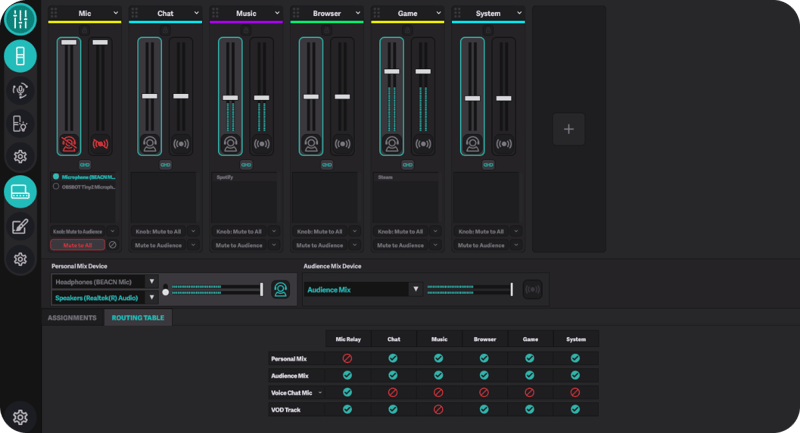The height and width of the screenshot is (433, 800).
Task: Toggle Mic Relay routing for Personal Mix
Action: (347, 357)
